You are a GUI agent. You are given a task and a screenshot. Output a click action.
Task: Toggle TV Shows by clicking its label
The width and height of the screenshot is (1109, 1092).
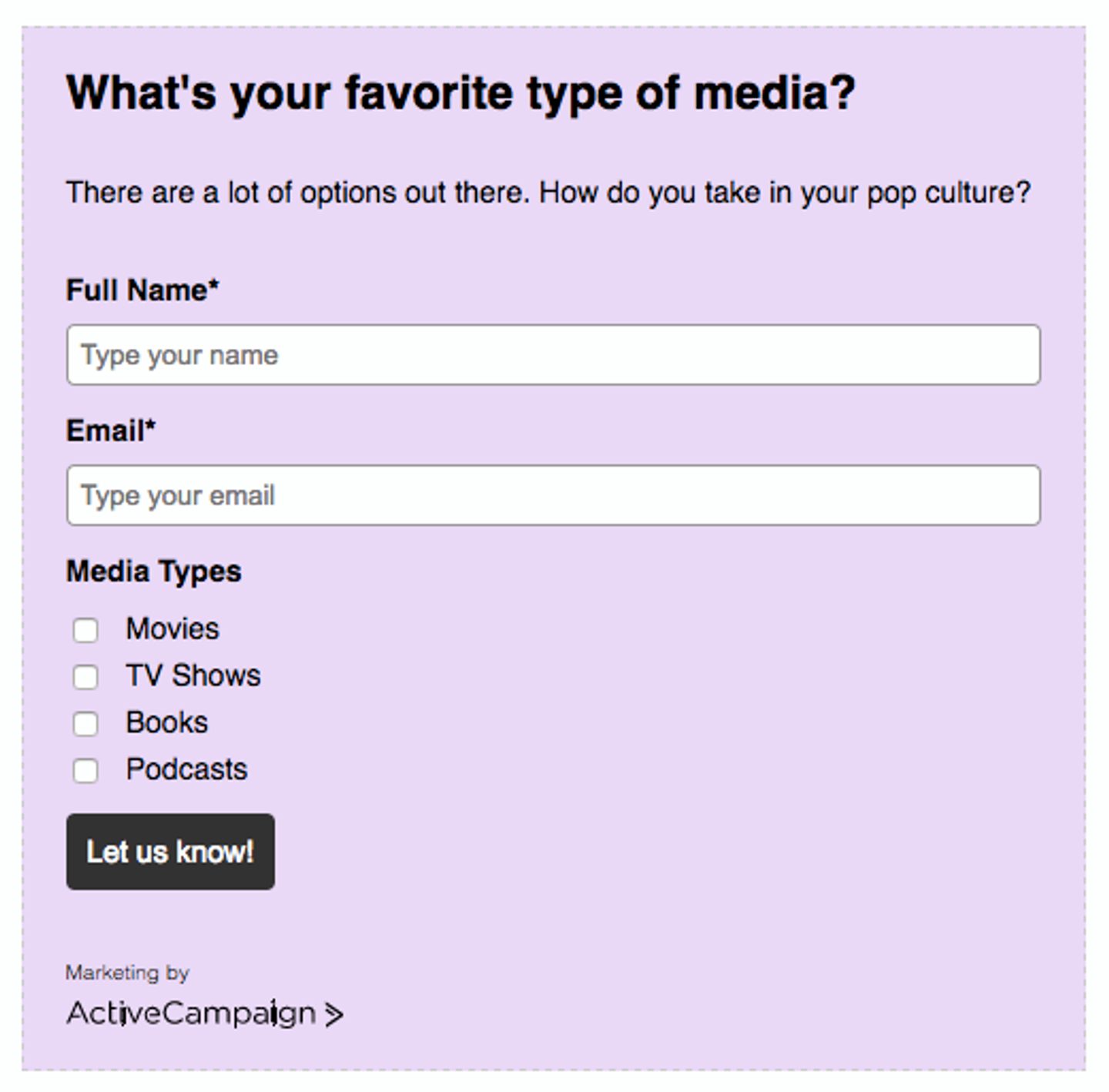click(x=193, y=675)
